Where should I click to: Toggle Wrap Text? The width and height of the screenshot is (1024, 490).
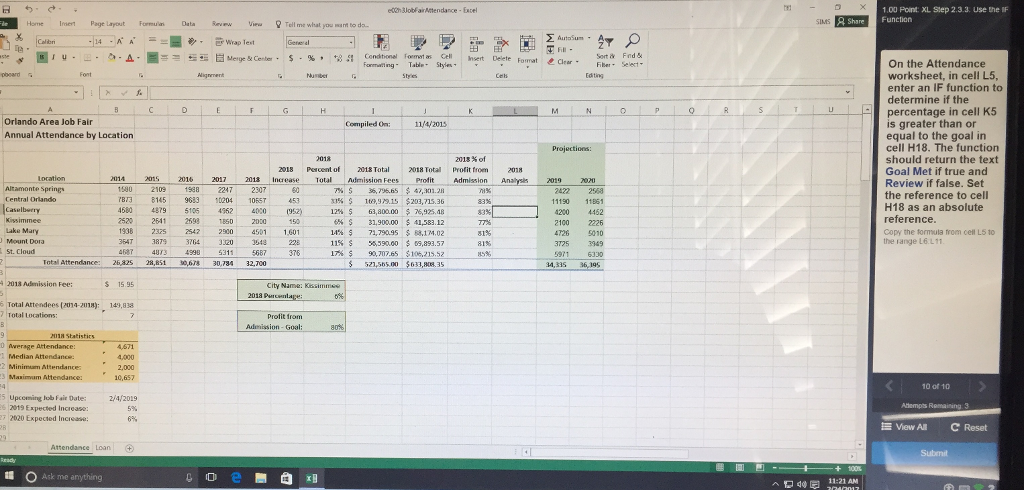[x=236, y=42]
